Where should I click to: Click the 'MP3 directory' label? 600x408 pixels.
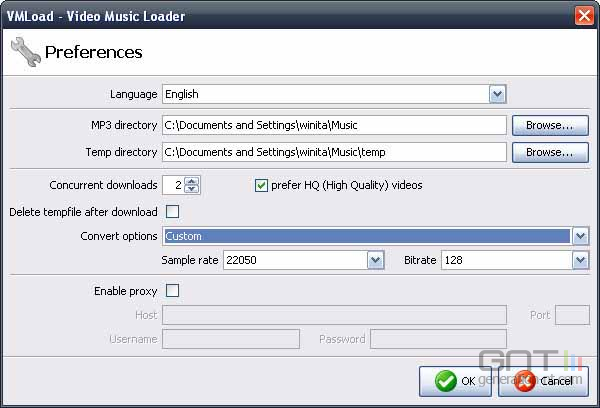pos(124,125)
